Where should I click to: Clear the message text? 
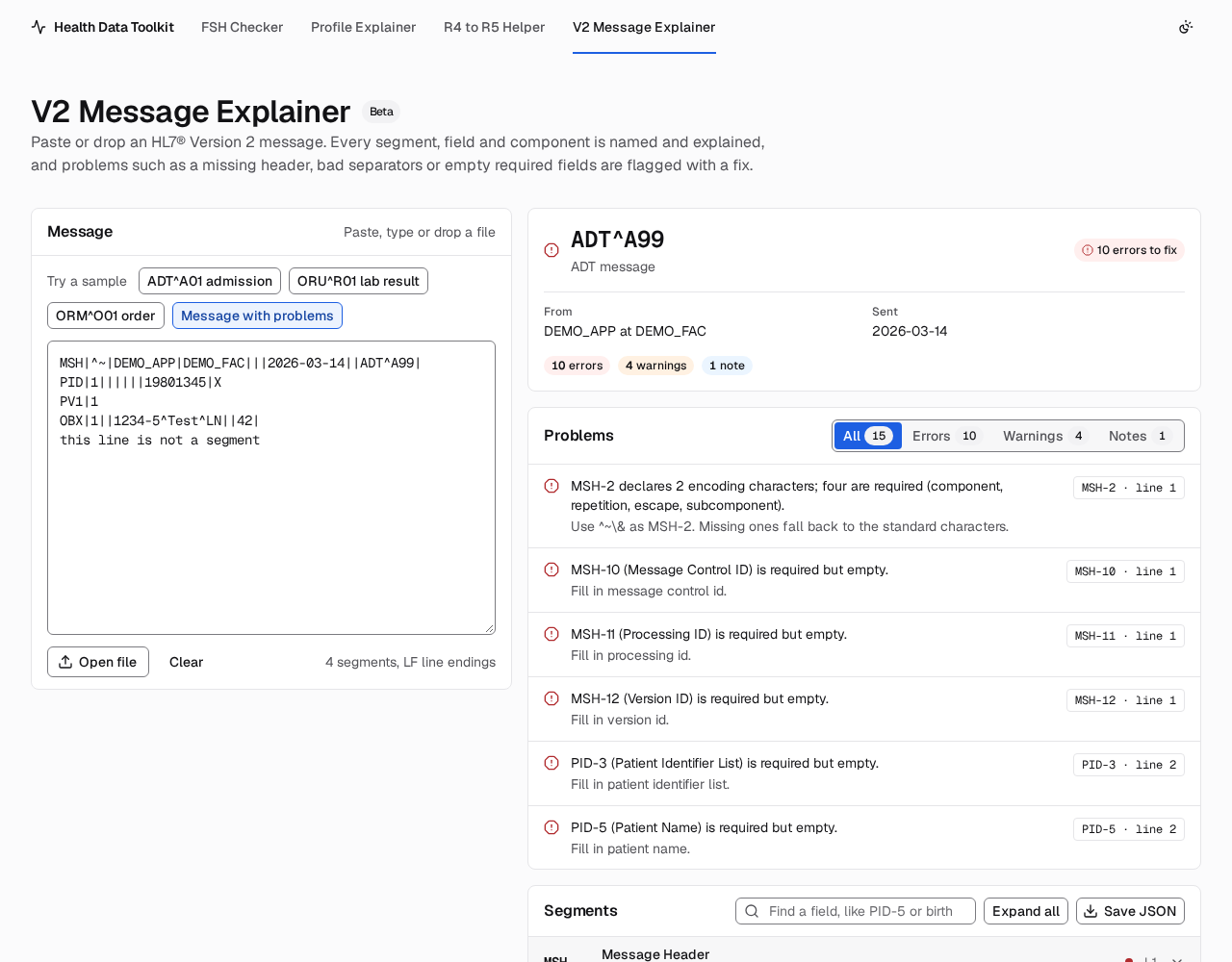[186, 662]
